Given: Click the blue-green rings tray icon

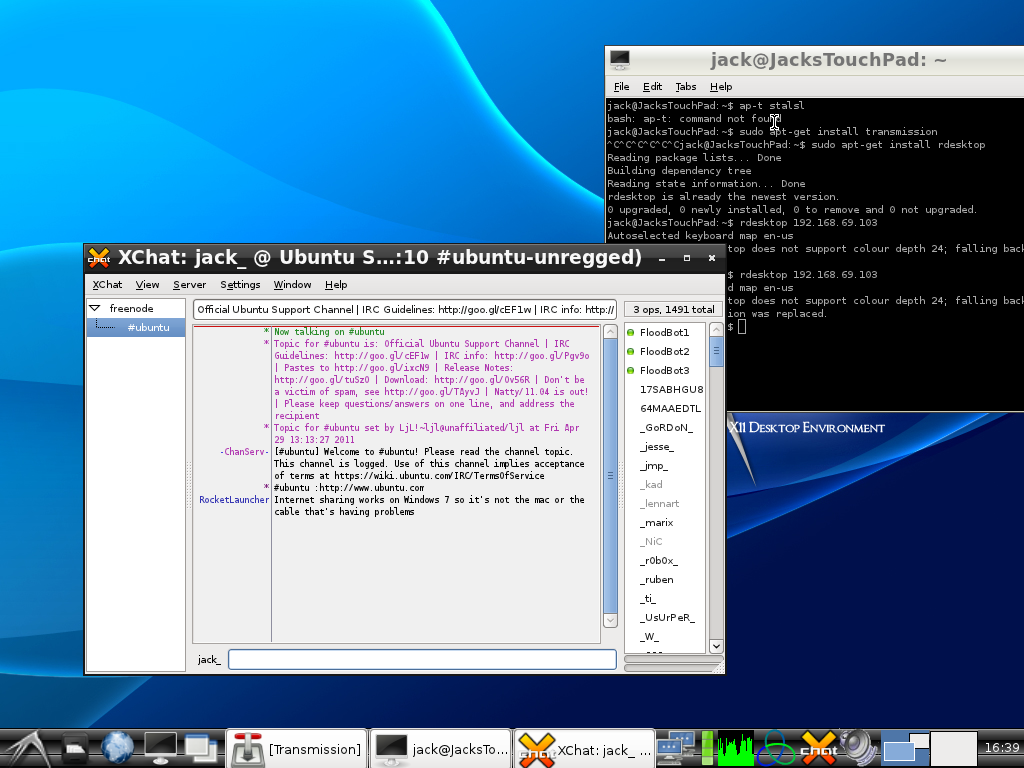Looking at the screenshot, I should click(776, 749).
